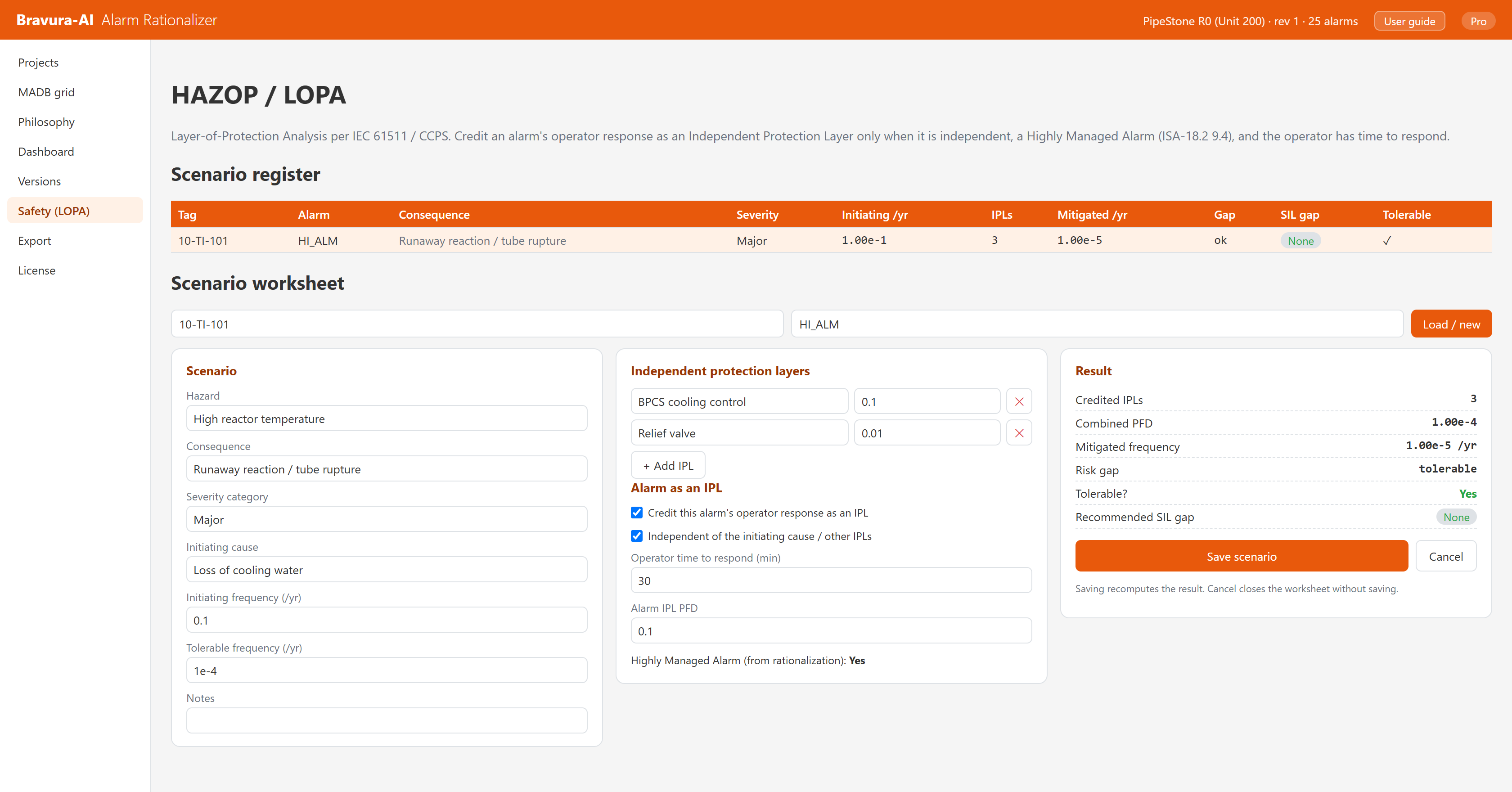Uncheck independent of initiating cause checkbox
1512x792 pixels.
point(637,536)
